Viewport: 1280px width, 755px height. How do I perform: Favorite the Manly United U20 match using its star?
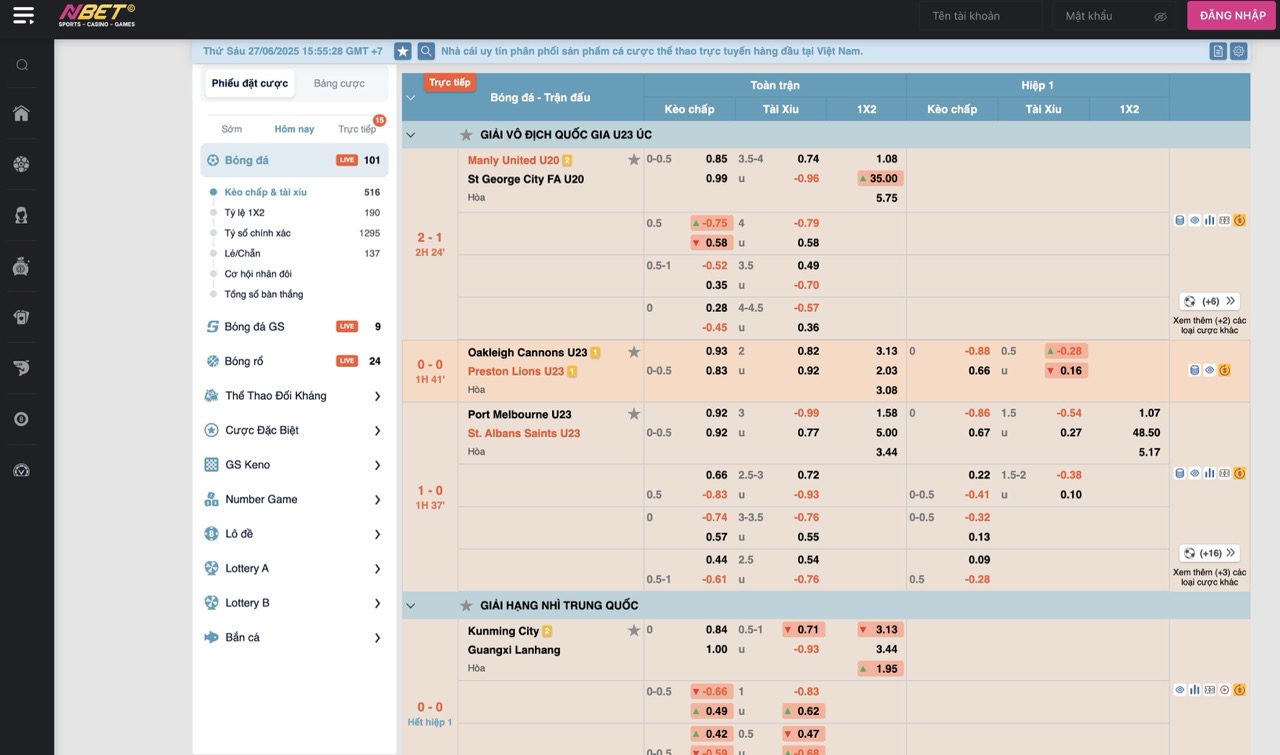click(x=633, y=160)
